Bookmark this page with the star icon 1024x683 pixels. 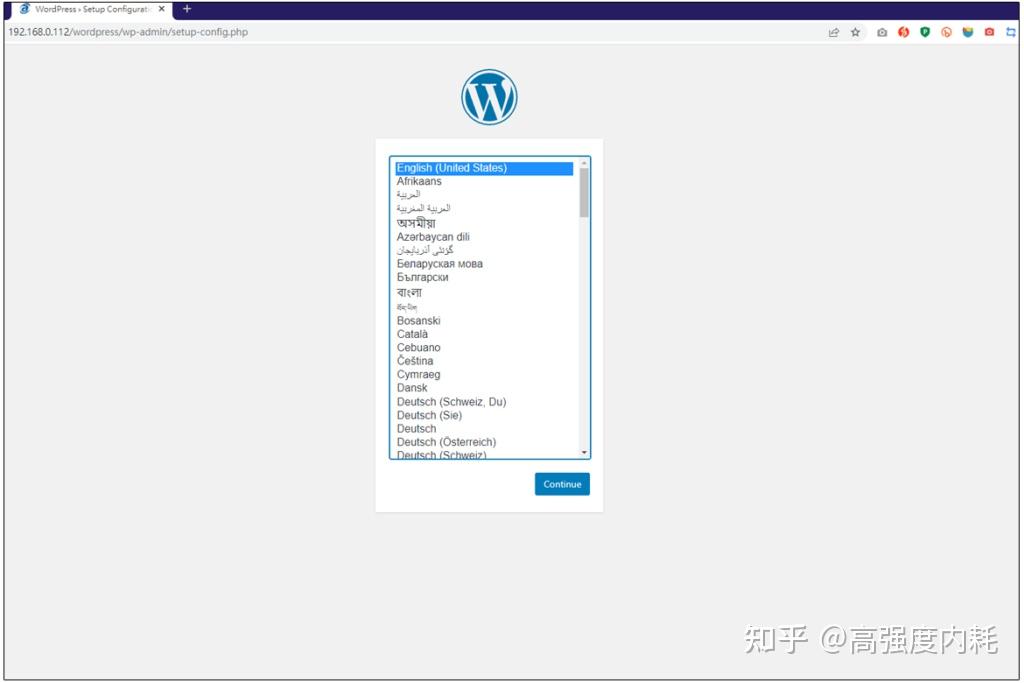tap(856, 32)
